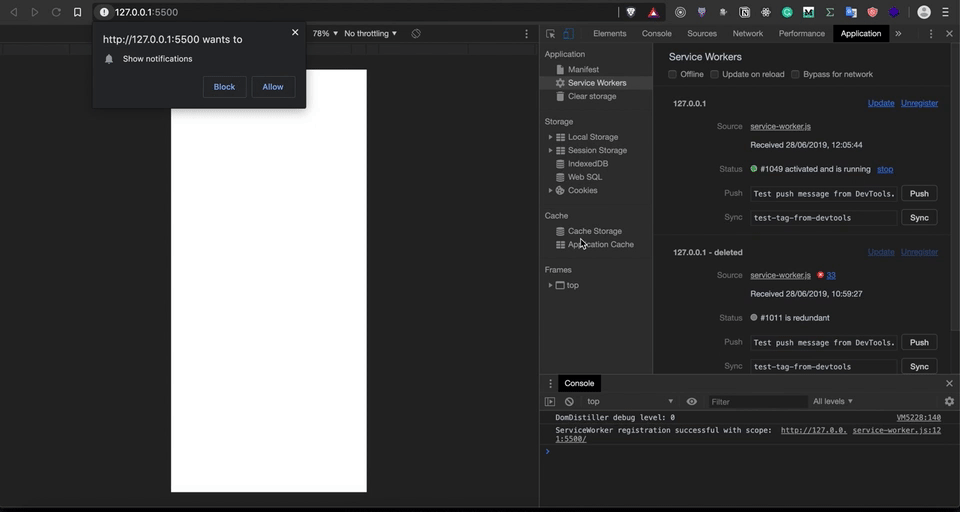Click the console drawer three-dot menu
Image resolution: width=960 pixels, height=512 pixels.
(550, 383)
